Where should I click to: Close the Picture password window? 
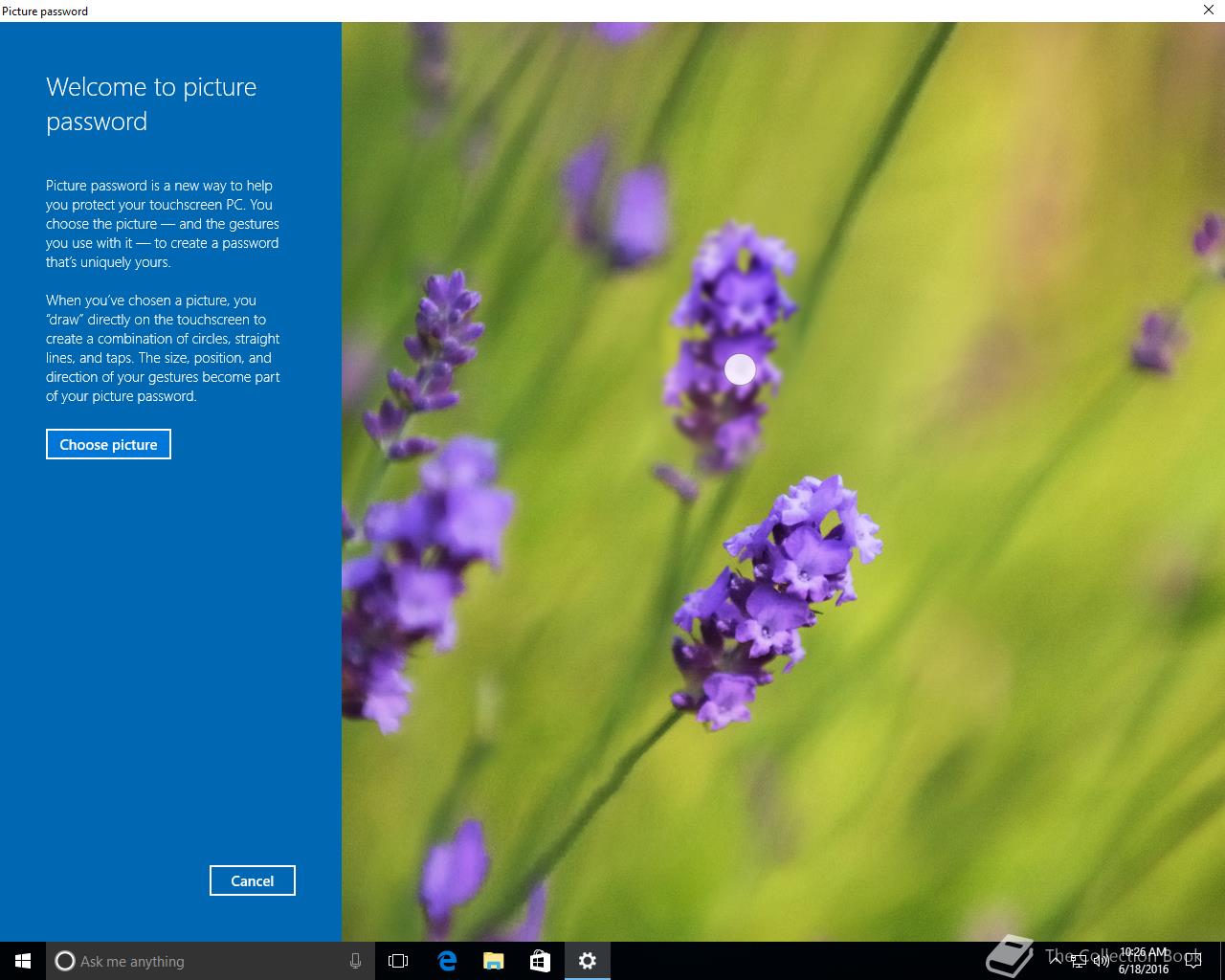coord(1209,11)
